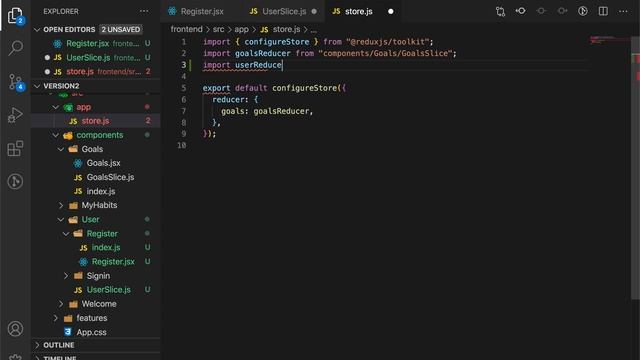Collapse the components folder
Viewport: 640px width, 360px height.
56,135
